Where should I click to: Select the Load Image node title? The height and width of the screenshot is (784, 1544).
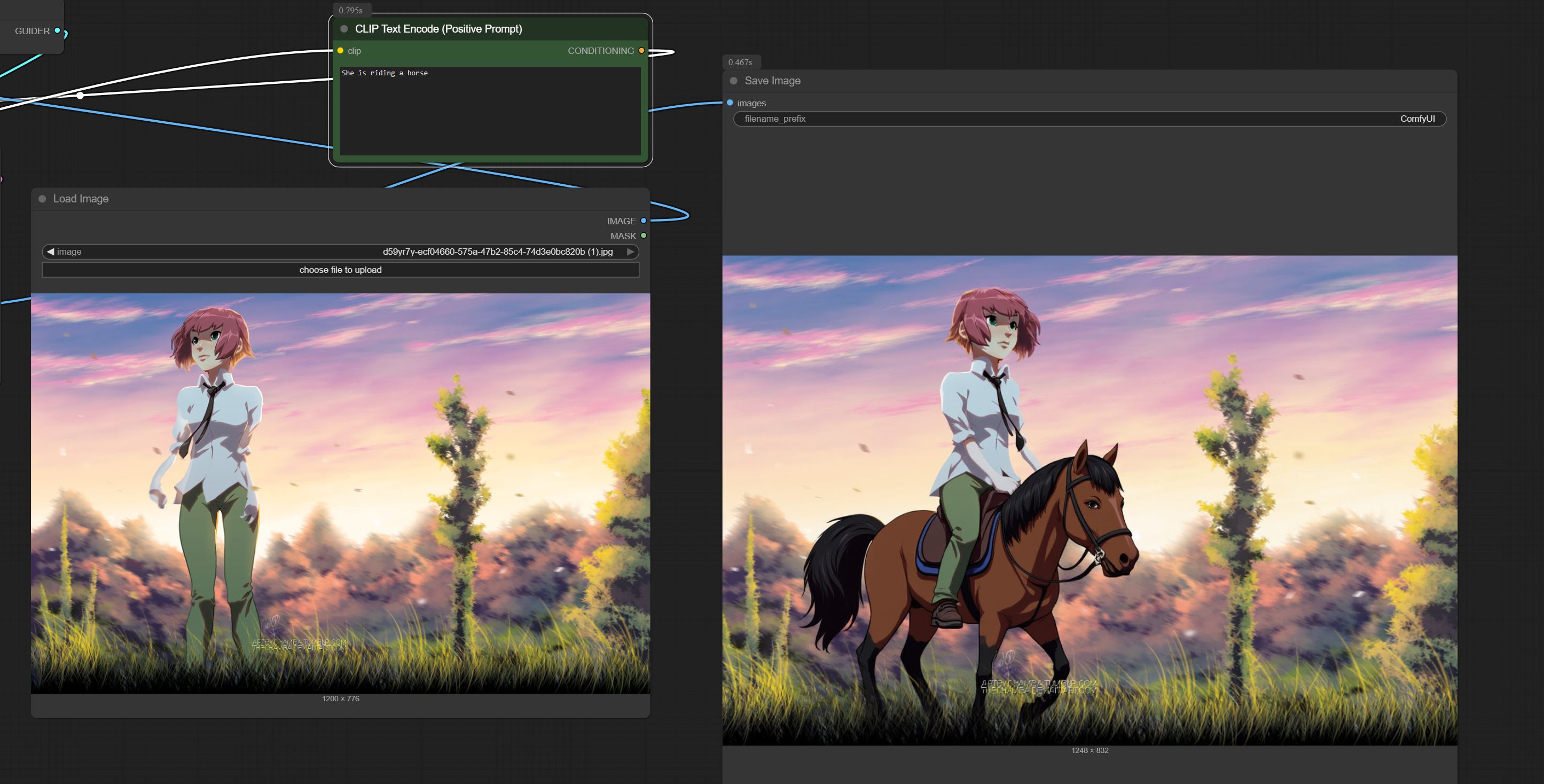(81, 199)
